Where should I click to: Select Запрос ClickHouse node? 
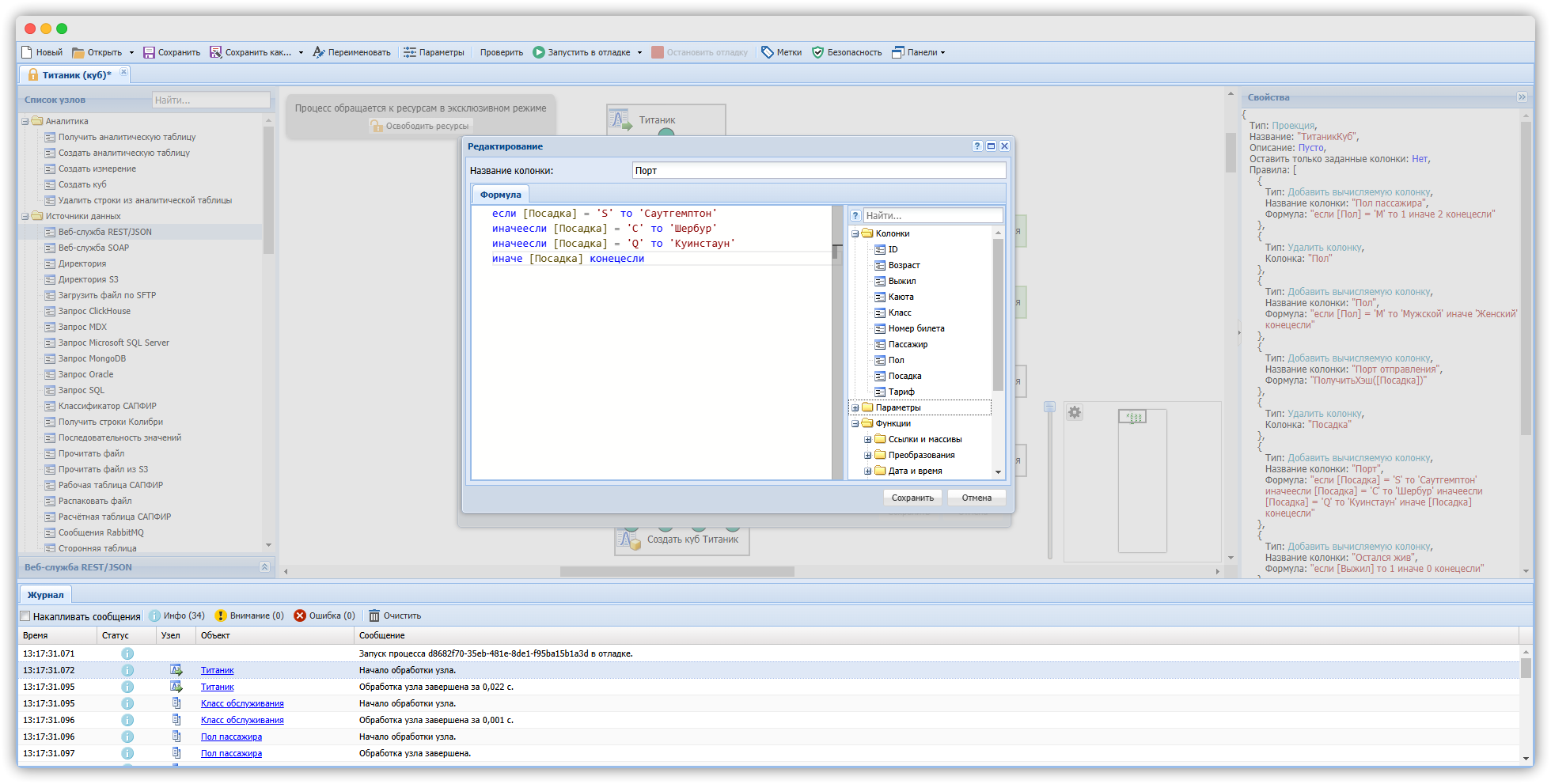coord(94,311)
